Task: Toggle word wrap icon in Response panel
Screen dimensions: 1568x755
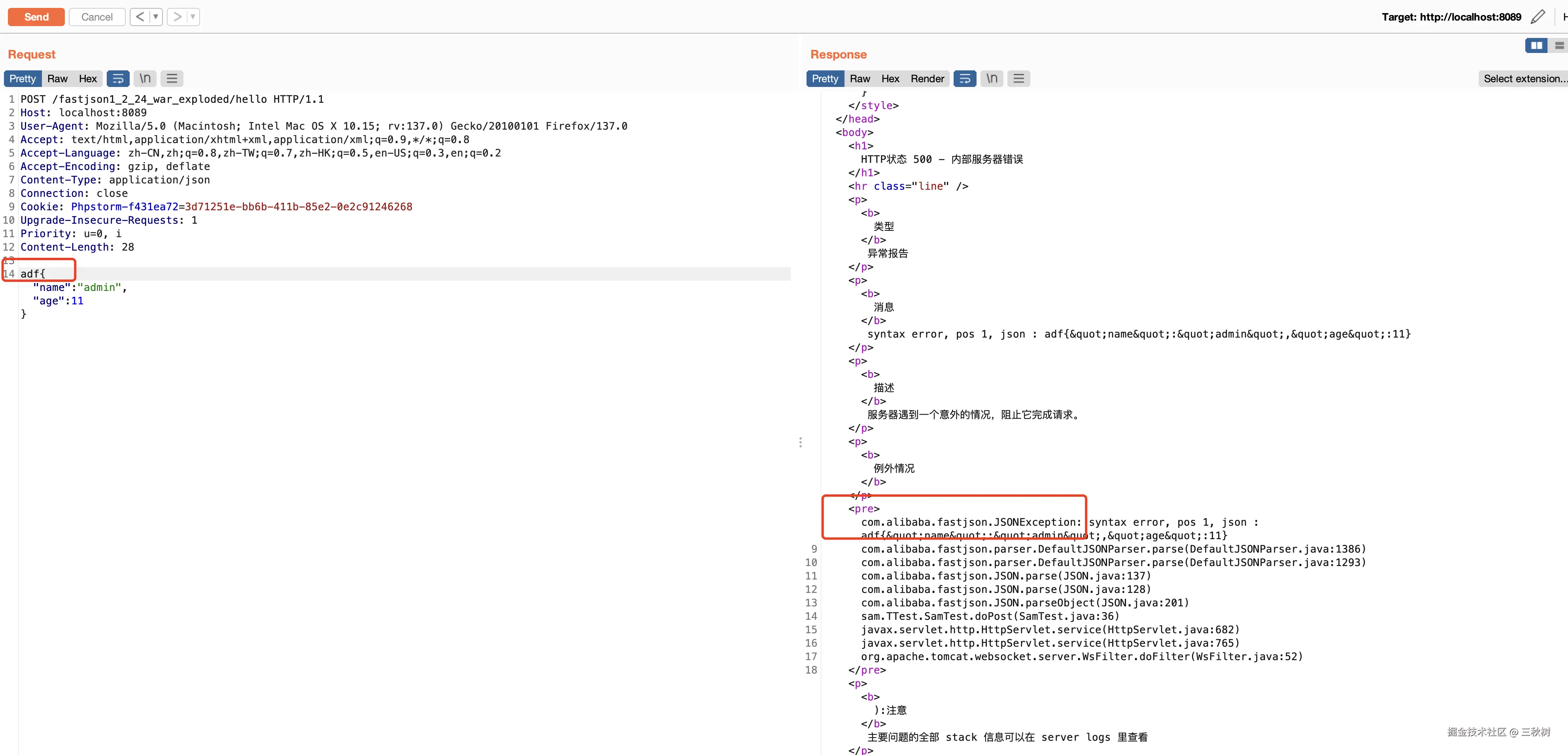Action: click(965, 79)
